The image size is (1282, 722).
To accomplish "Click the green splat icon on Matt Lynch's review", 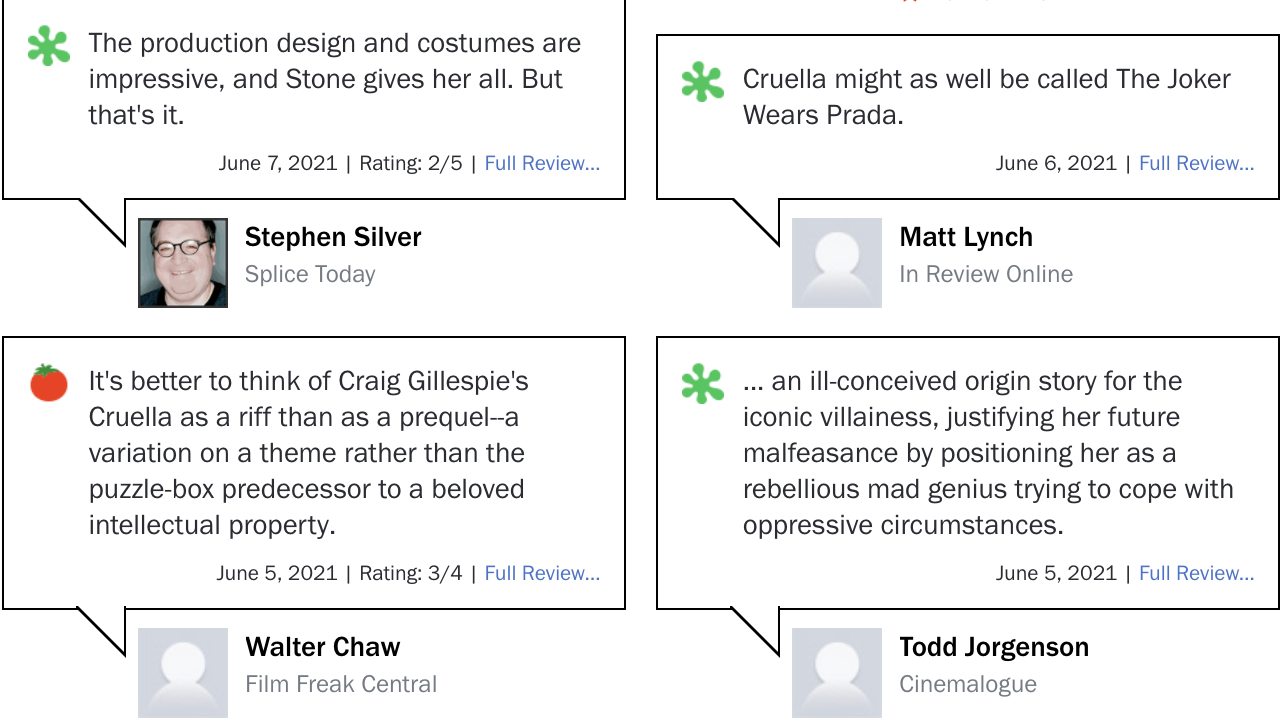I will click(x=703, y=82).
